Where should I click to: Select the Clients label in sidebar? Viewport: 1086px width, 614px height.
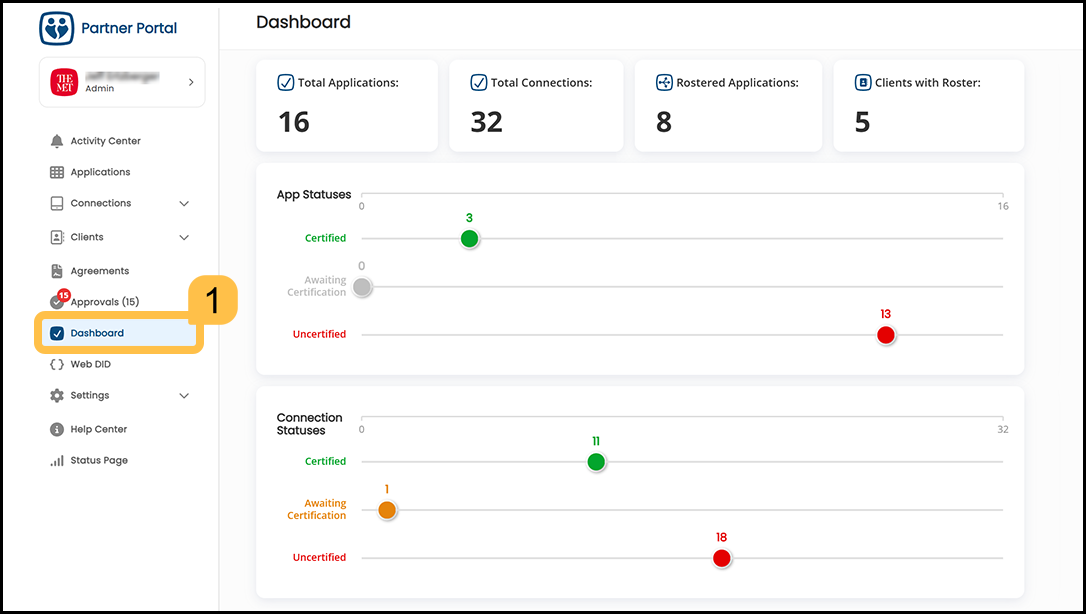click(87, 237)
